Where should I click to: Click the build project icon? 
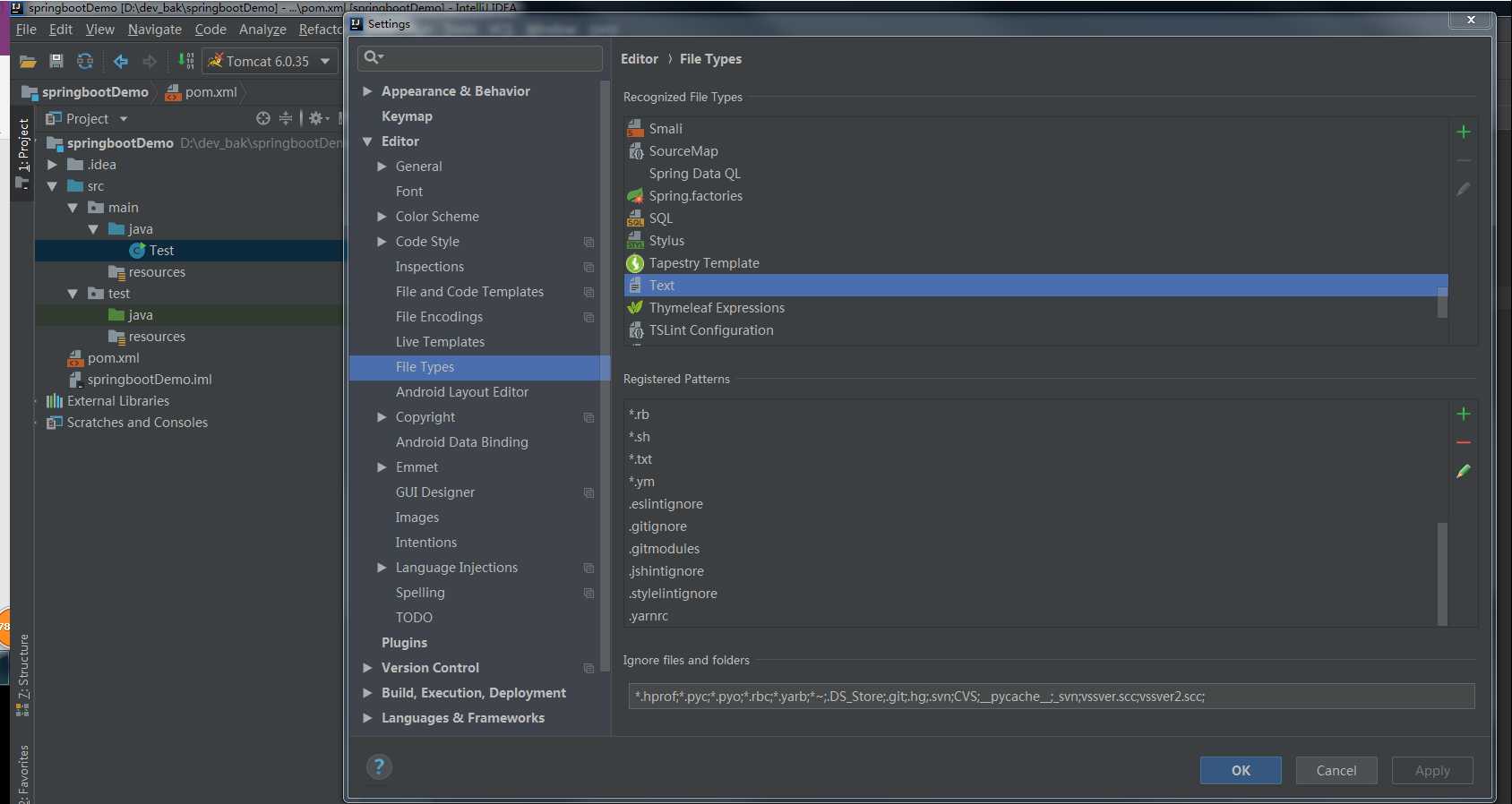click(185, 61)
